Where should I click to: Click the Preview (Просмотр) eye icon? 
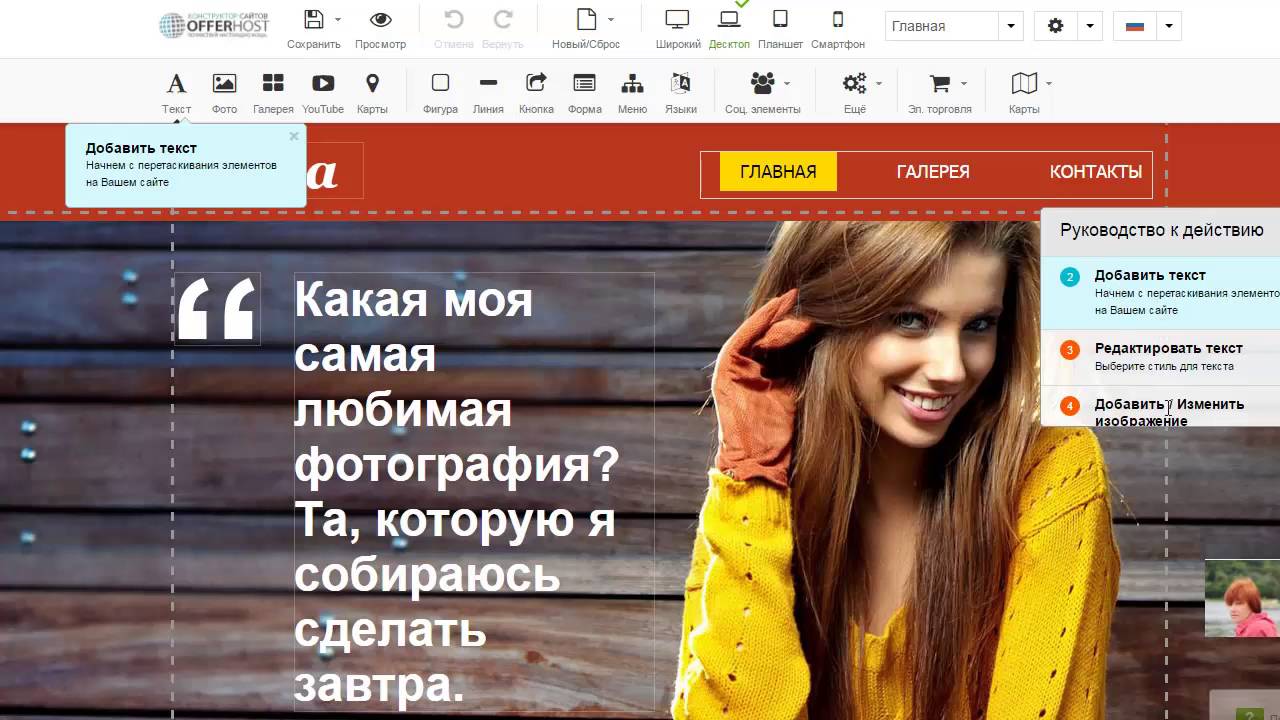tap(380, 19)
